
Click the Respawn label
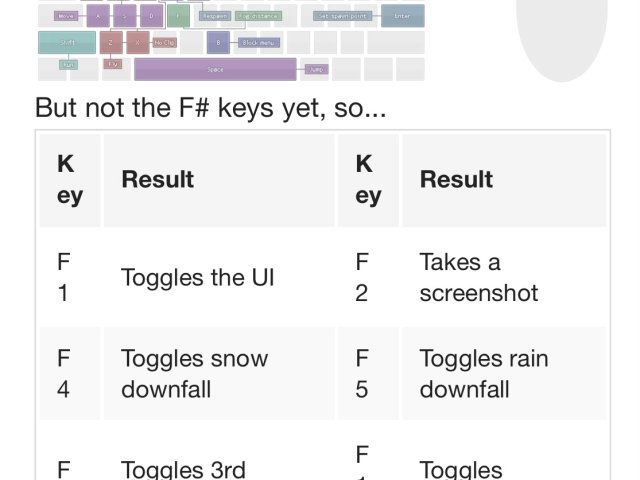coord(214,16)
